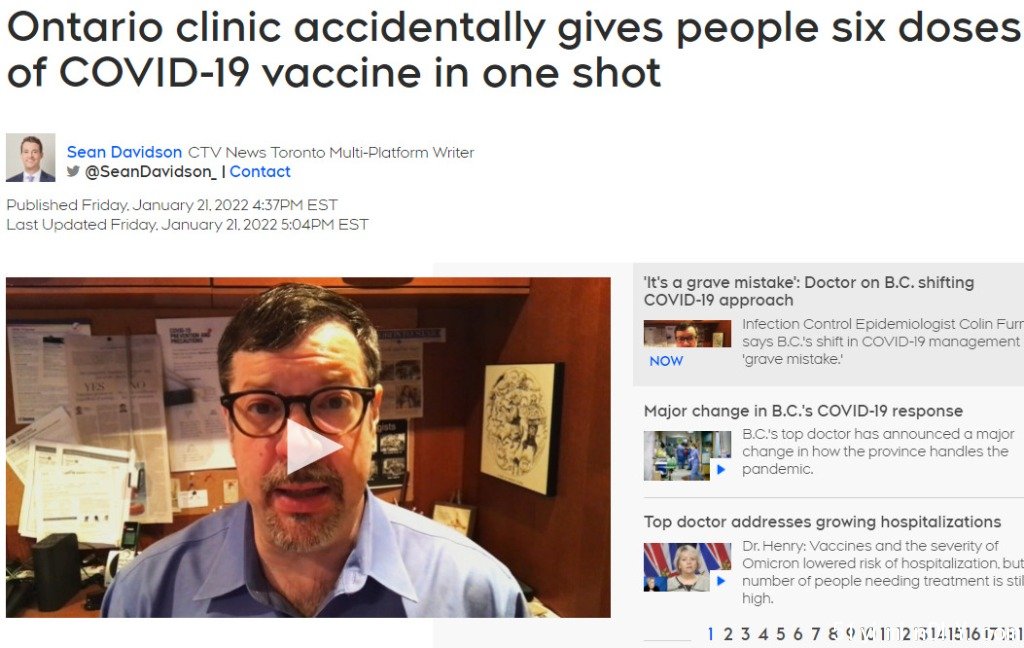
Task: Open hospital thumbnail for B.C. response
Action: point(687,455)
